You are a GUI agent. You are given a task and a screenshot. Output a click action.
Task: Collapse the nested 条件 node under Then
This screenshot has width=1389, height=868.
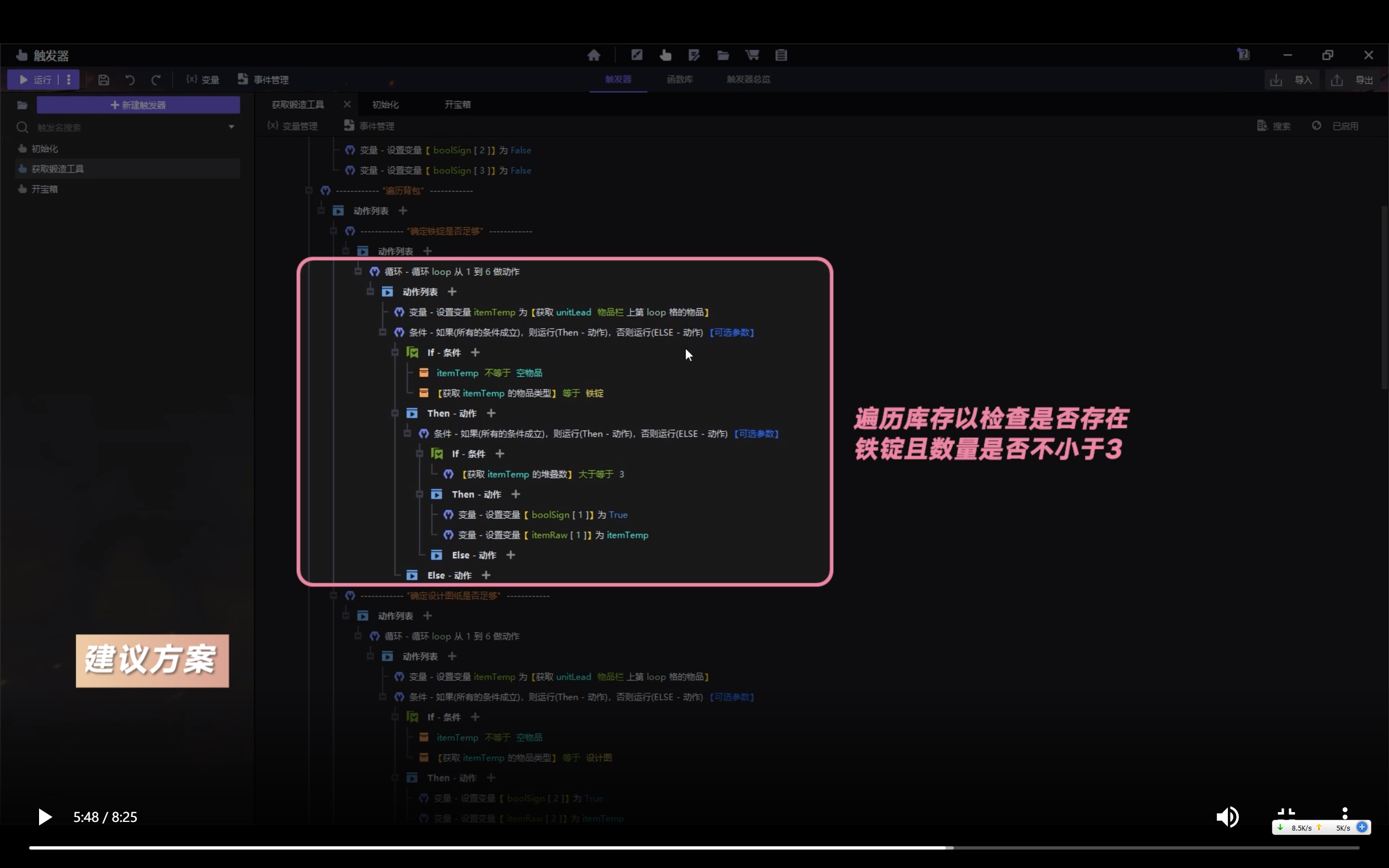[x=407, y=433]
